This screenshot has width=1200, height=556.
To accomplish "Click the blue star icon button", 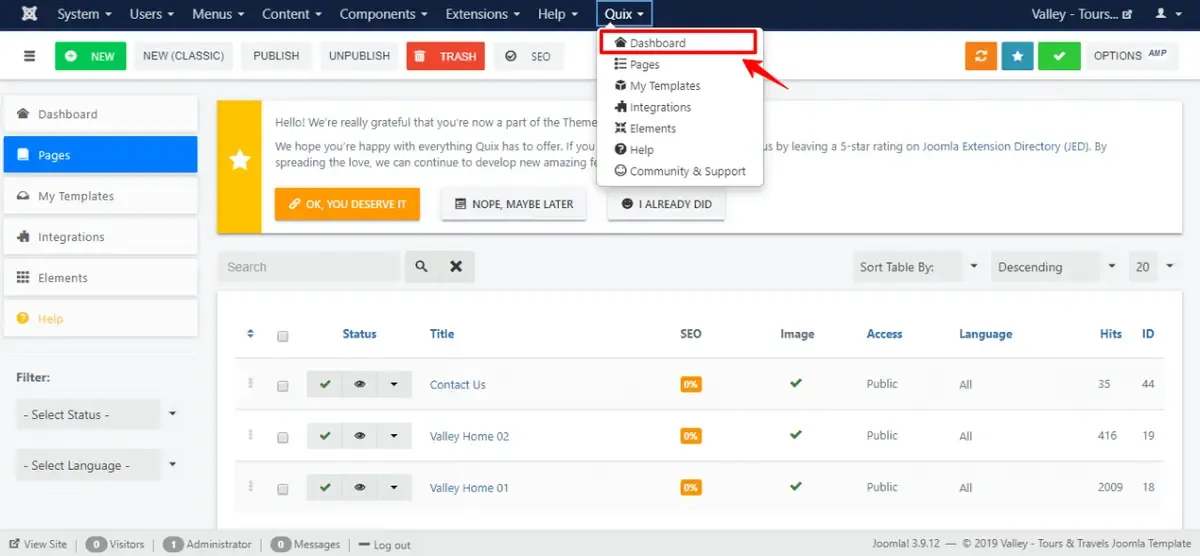I will coord(1017,56).
